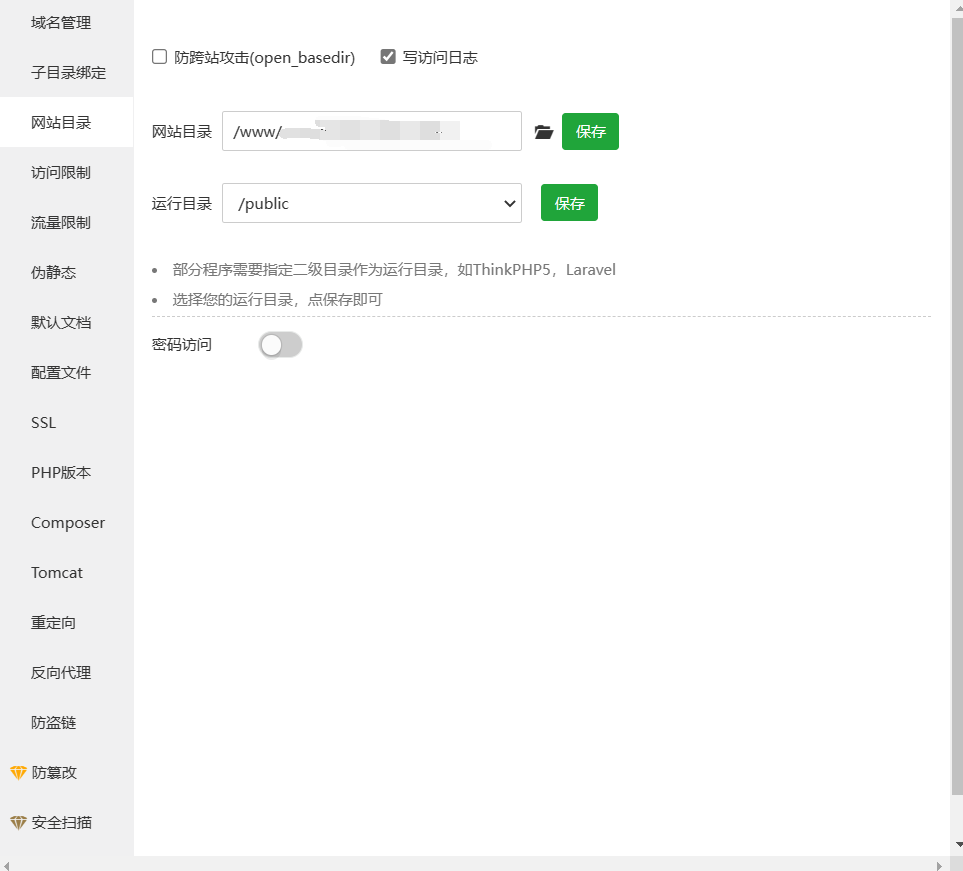Open the 域名管理 tab
This screenshot has width=963, height=871.
pyautogui.click(x=61, y=22)
